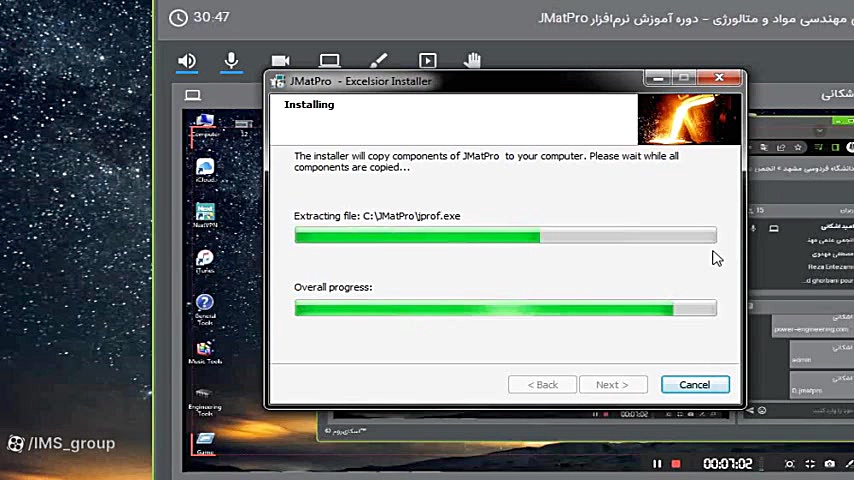Open the media playback icon in toolbar

[428, 60]
